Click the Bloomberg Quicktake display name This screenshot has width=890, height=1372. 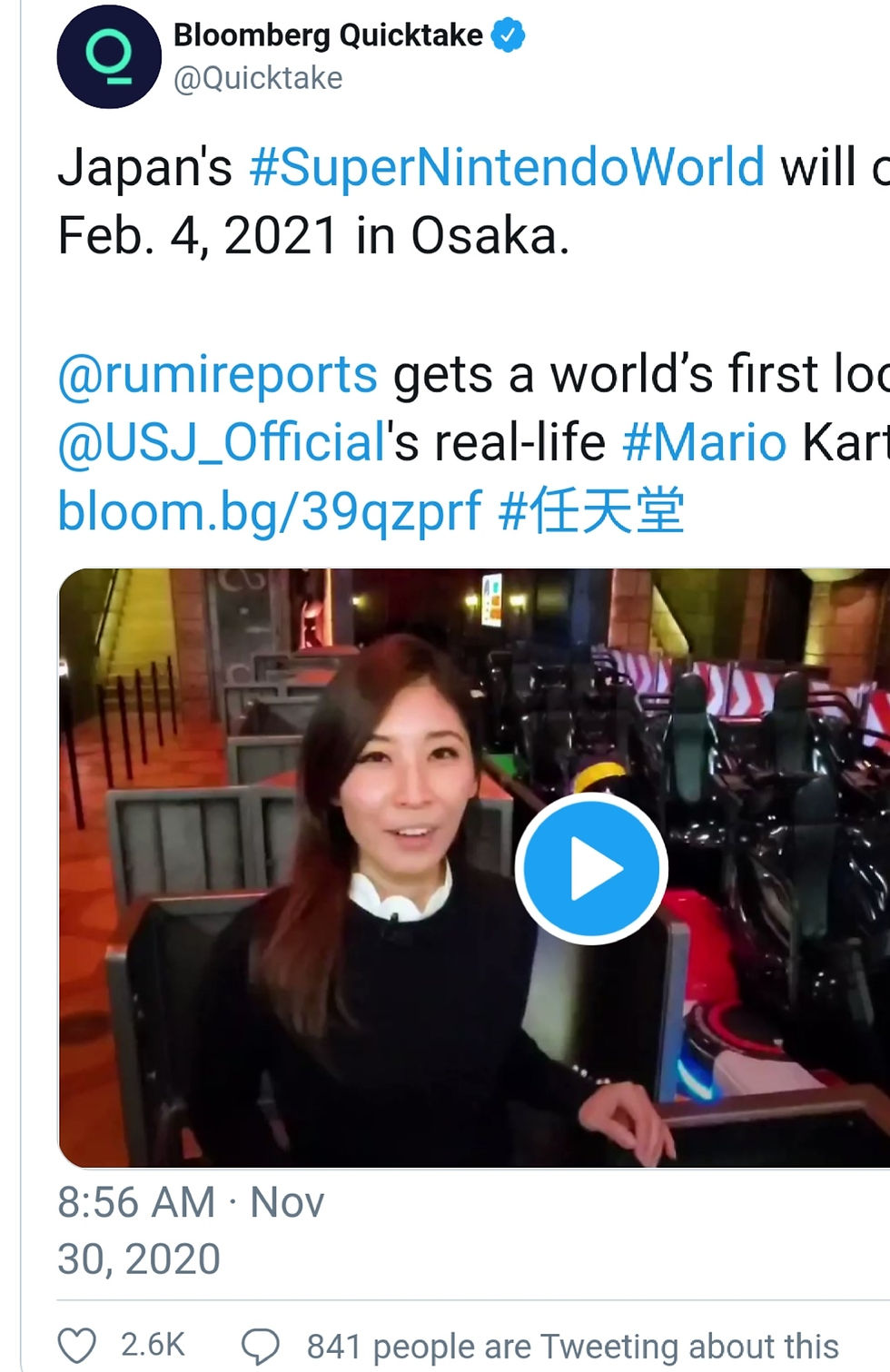pos(328,35)
